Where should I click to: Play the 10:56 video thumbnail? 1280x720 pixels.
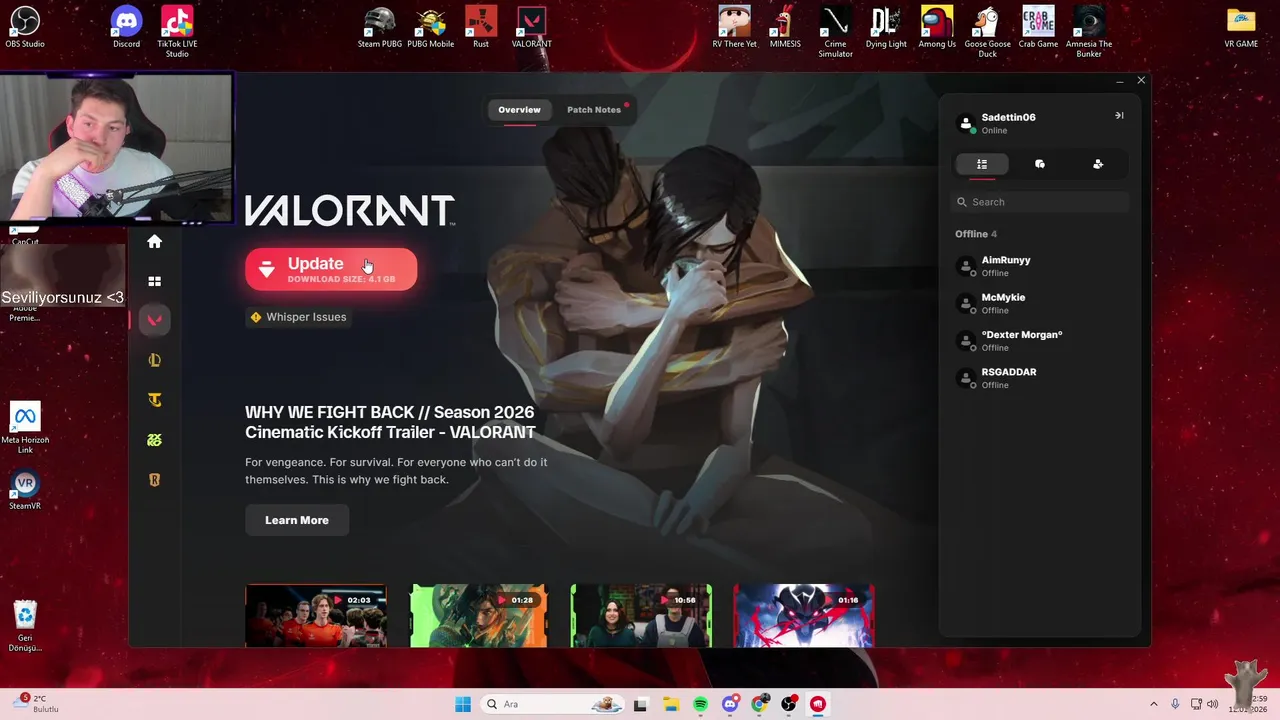tap(641, 616)
